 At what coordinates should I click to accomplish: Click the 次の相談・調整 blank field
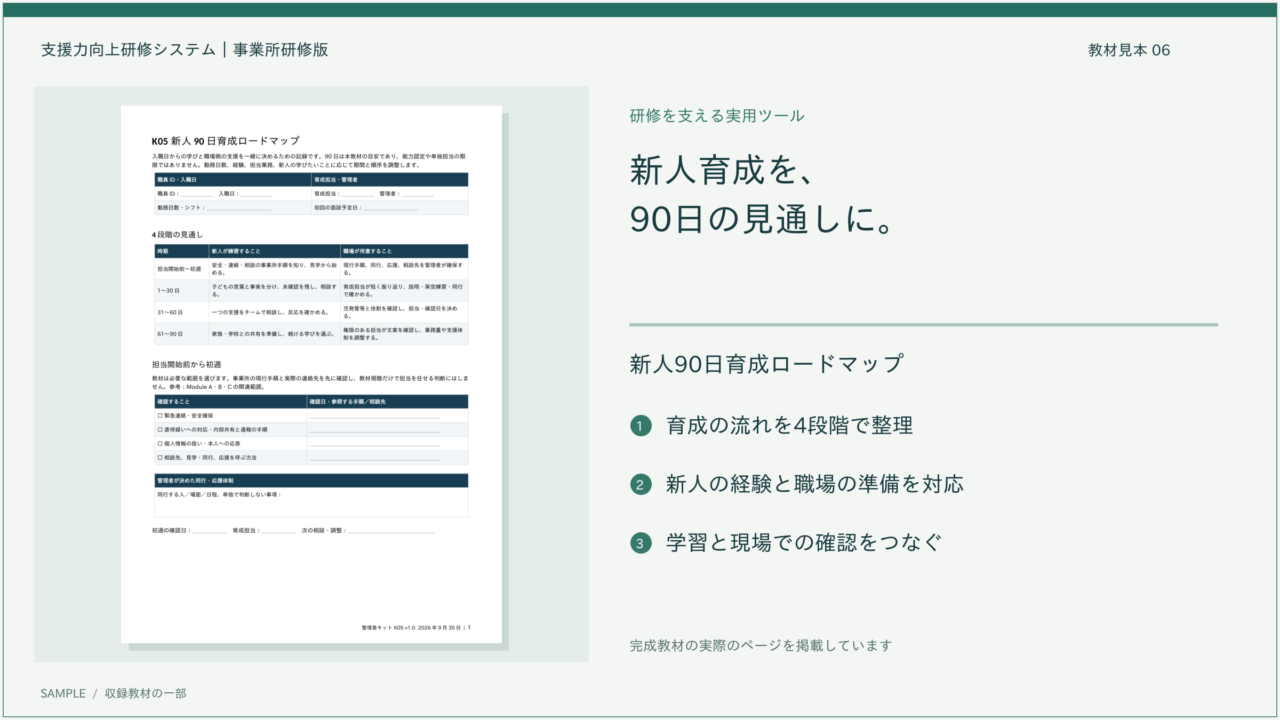(391, 531)
